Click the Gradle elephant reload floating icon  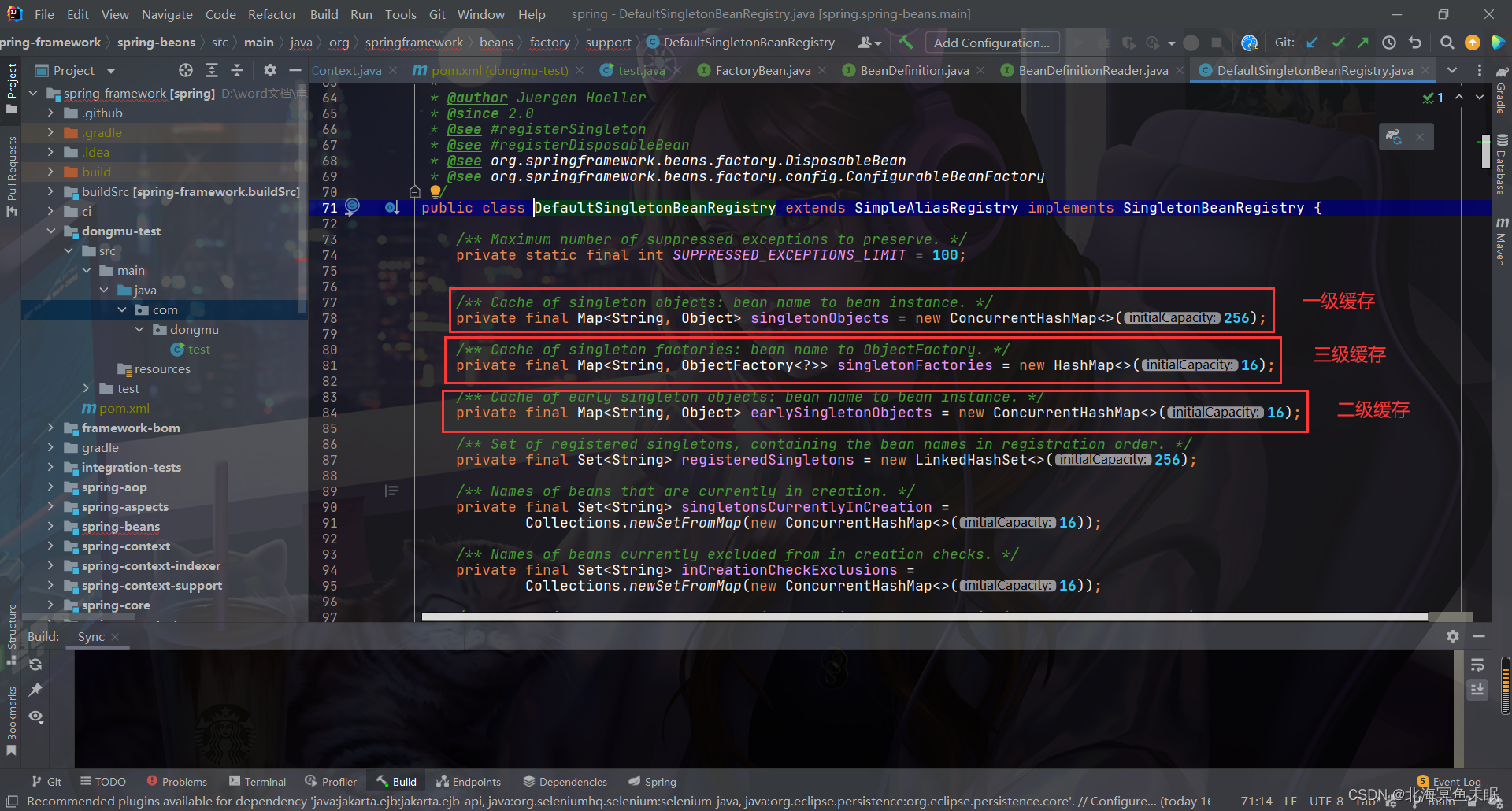pos(1394,137)
